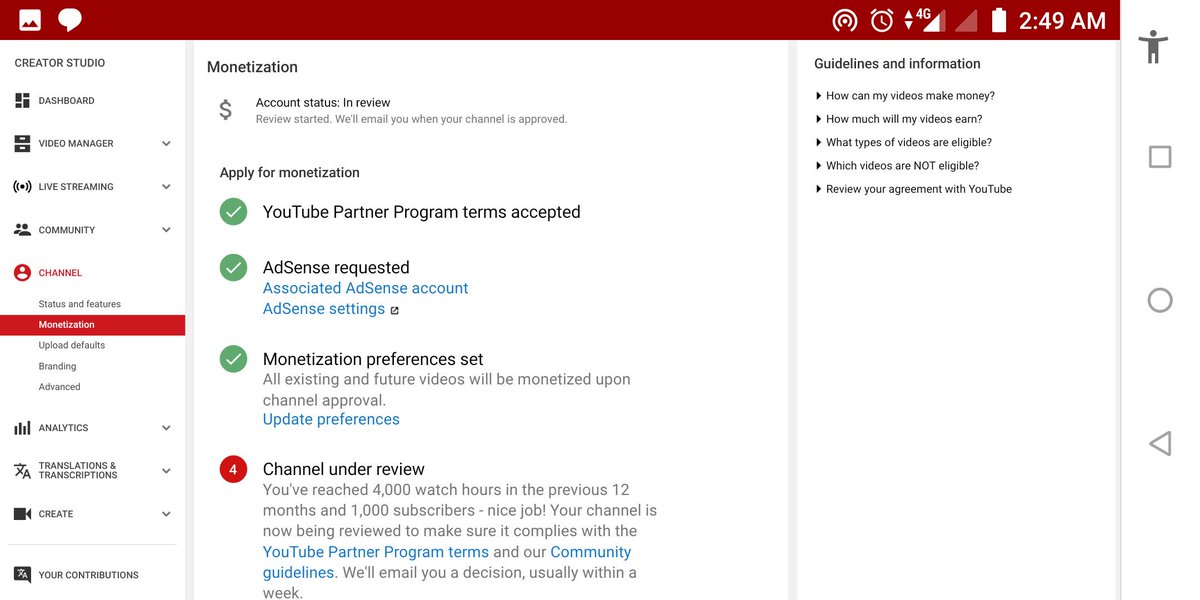Expand the Analytics chevron
The image size is (1200, 600).
(166, 428)
